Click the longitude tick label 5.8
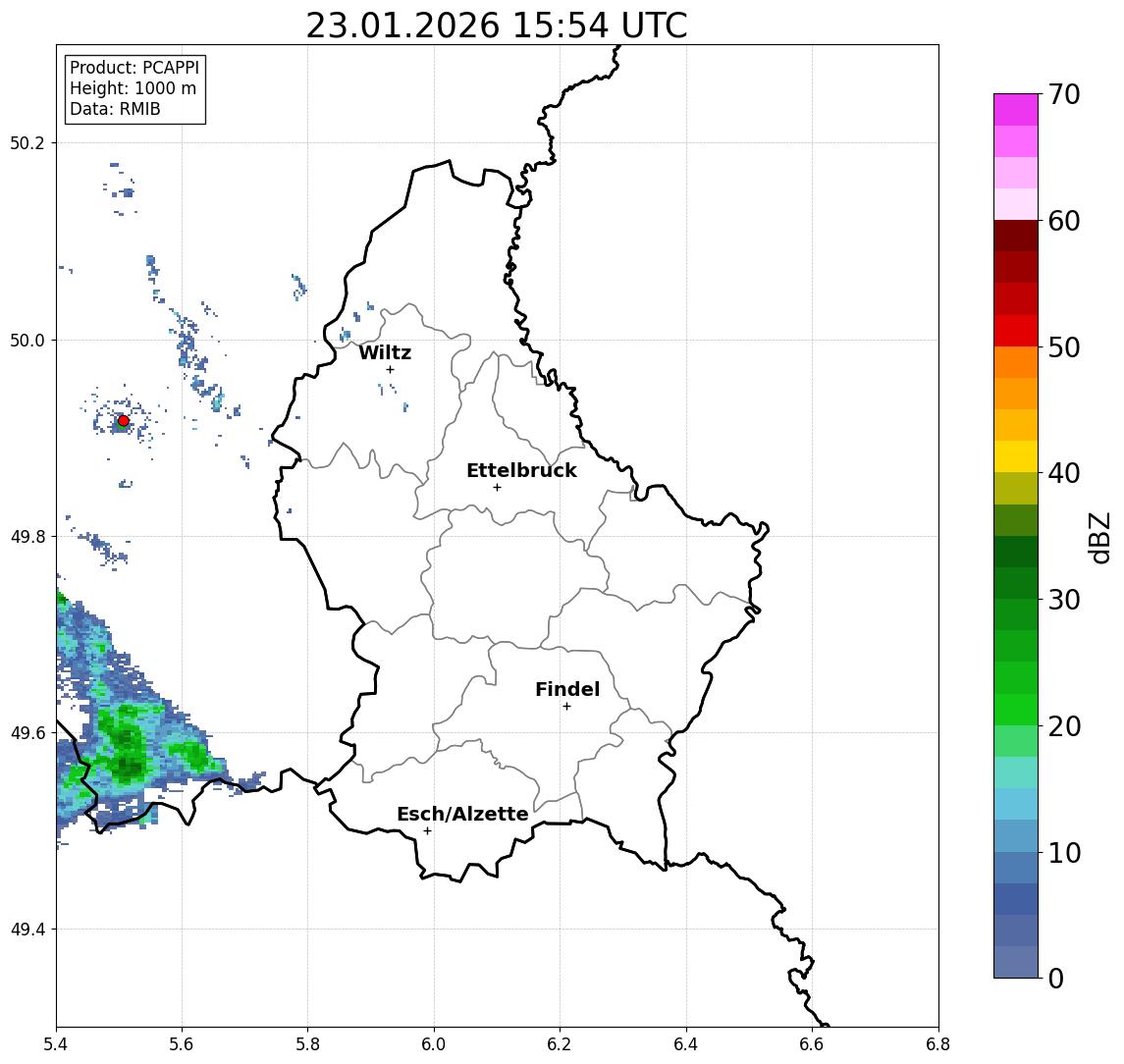This screenshot has width=1124, height=1064. click(x=307, y=1044)
